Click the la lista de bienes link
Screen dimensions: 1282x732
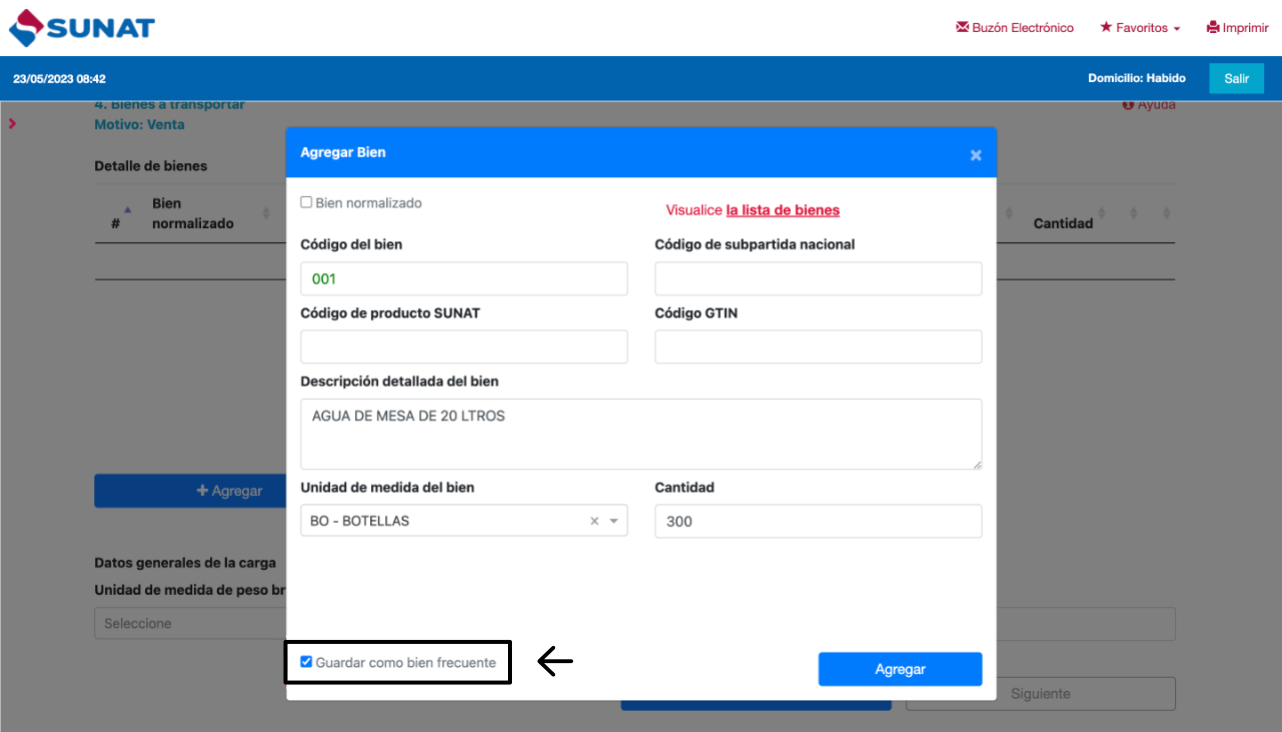point(782,210)
